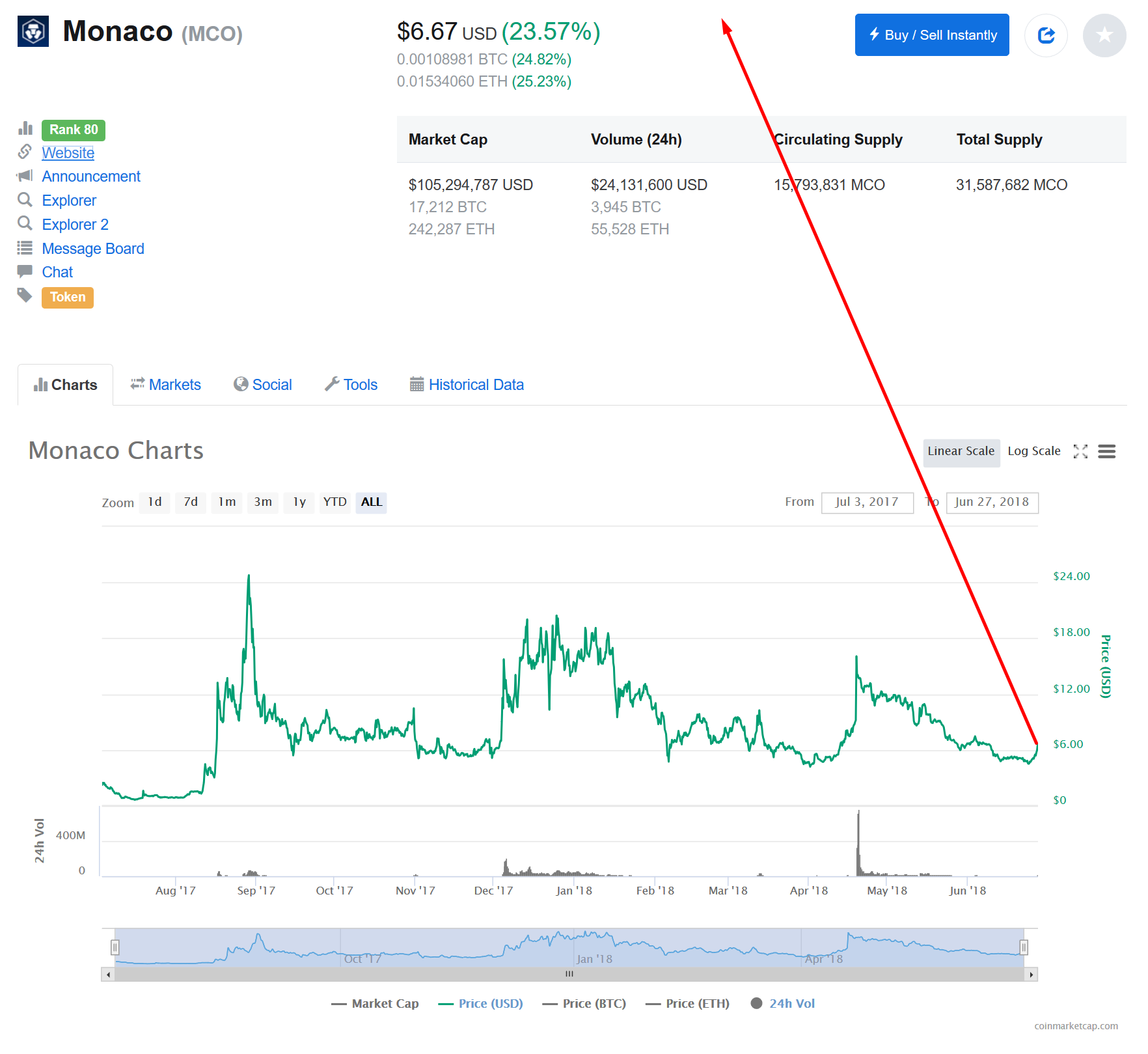This screenshot has height=1054, width=1148.
Task: Toggle Price (USD) series in legend
Action: coord(481,1004)
